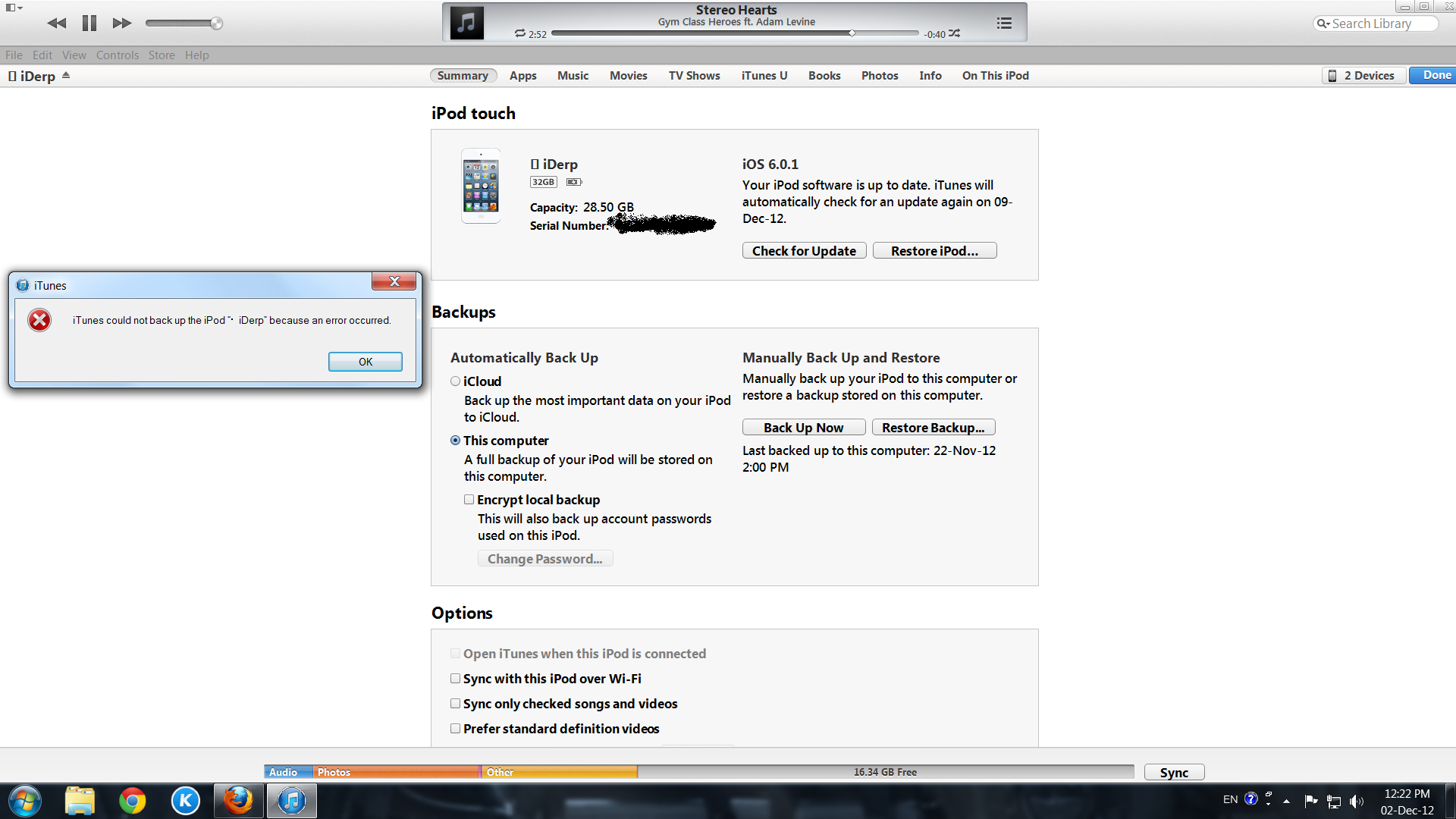1456x819 pixels.
Task: Click the Back Up Now button
Action: tap(803, 428)
